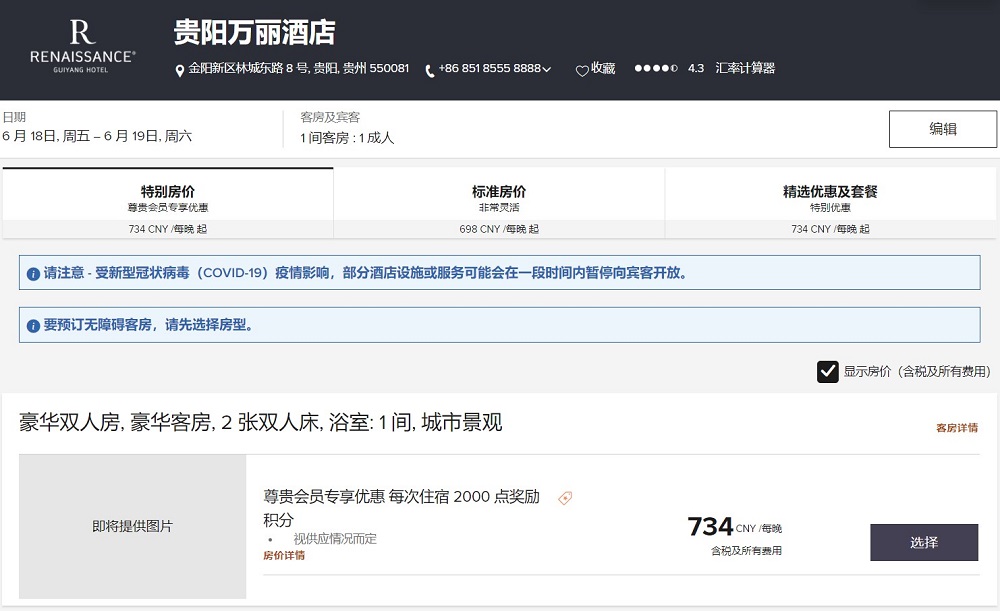1000x611 pixels.
Task: Open the 汇率计算器 link
Action: 745,68
